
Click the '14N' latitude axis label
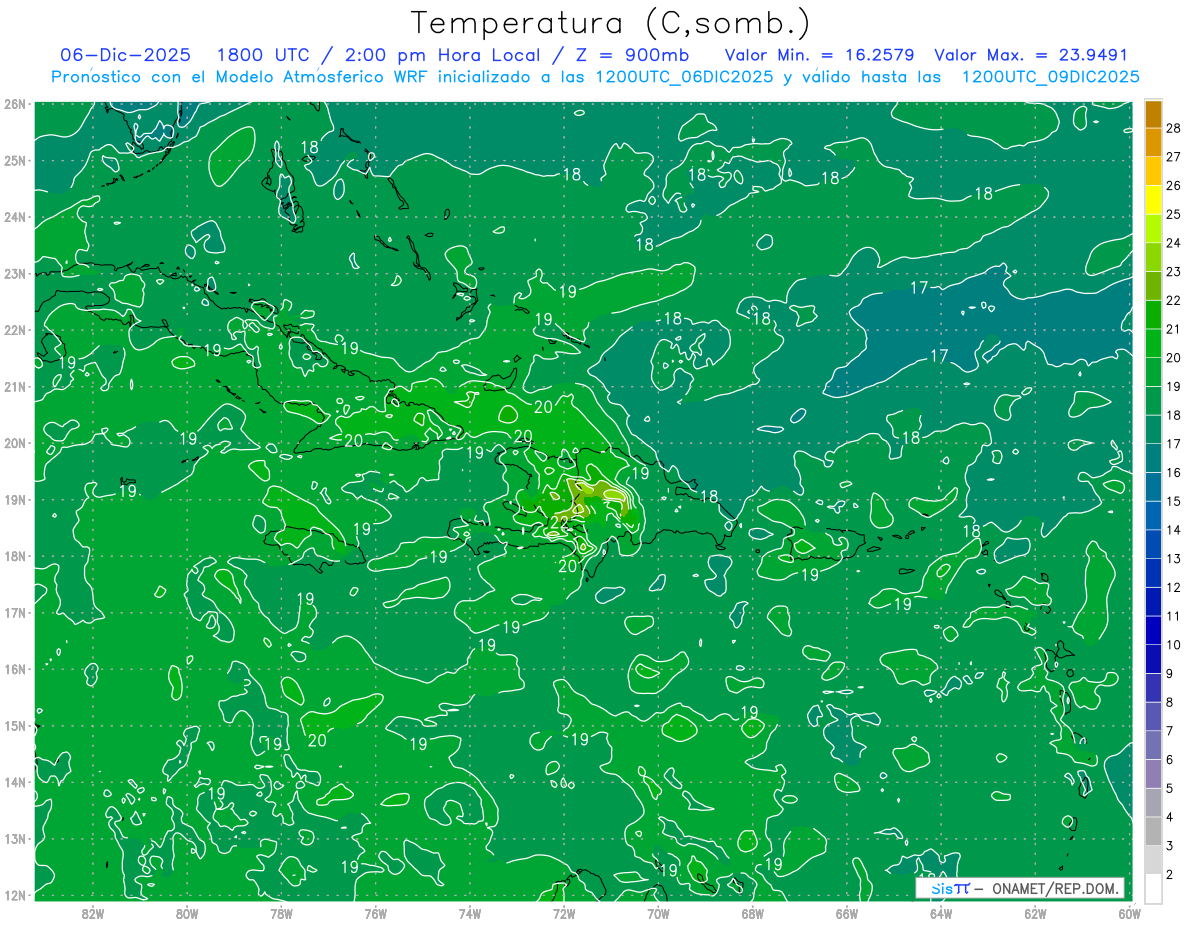pos(15,782)
